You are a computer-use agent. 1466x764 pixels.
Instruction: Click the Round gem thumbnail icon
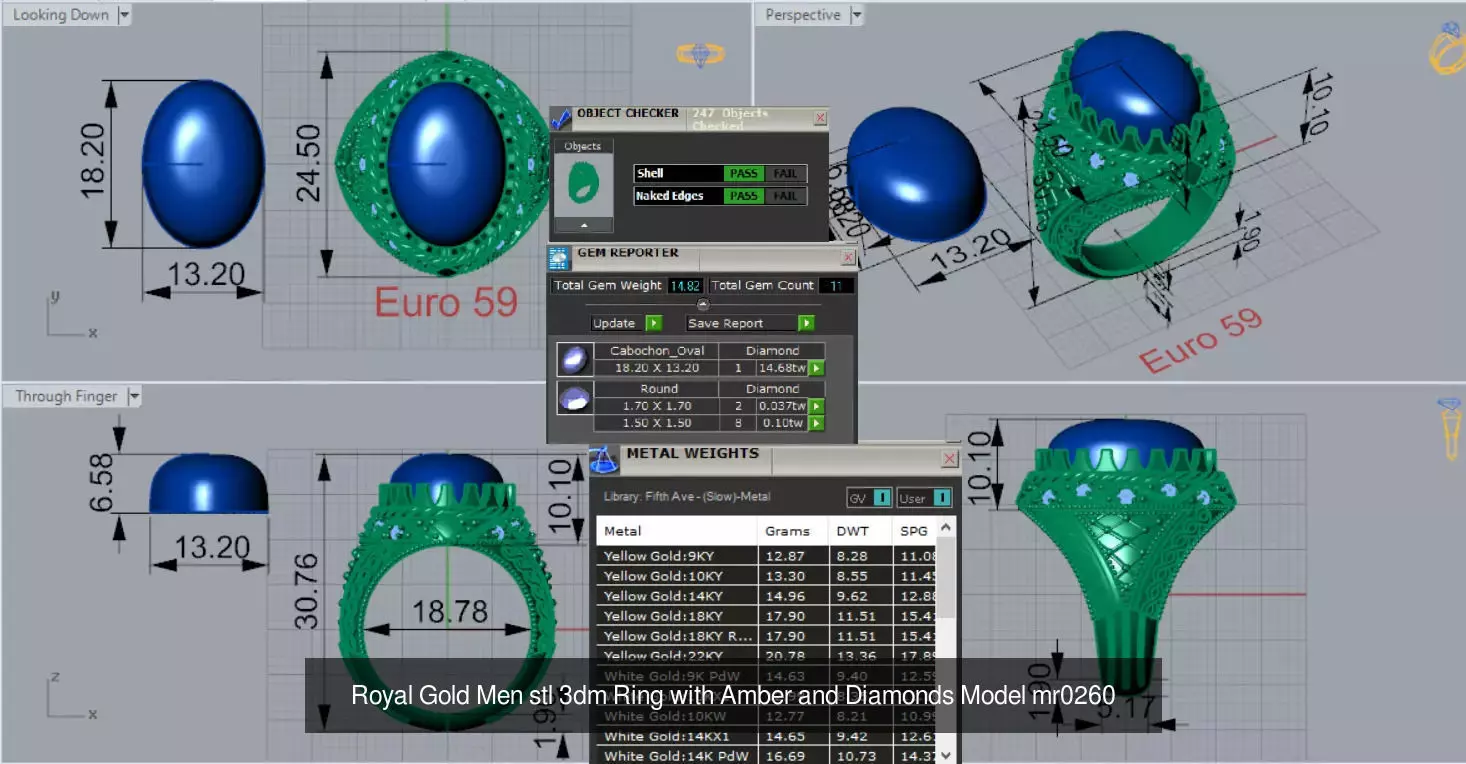coord(574,399)
